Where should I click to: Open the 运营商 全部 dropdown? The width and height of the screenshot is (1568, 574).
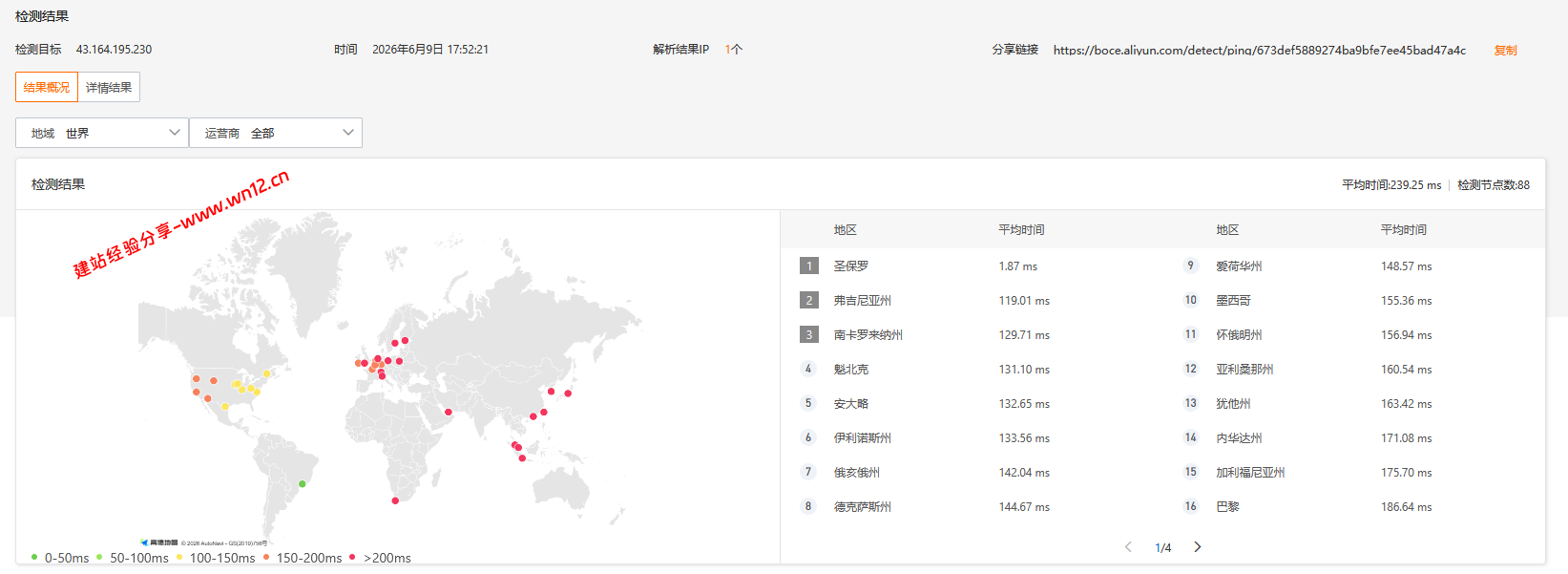pyautogui.click(x=276, y=133)
